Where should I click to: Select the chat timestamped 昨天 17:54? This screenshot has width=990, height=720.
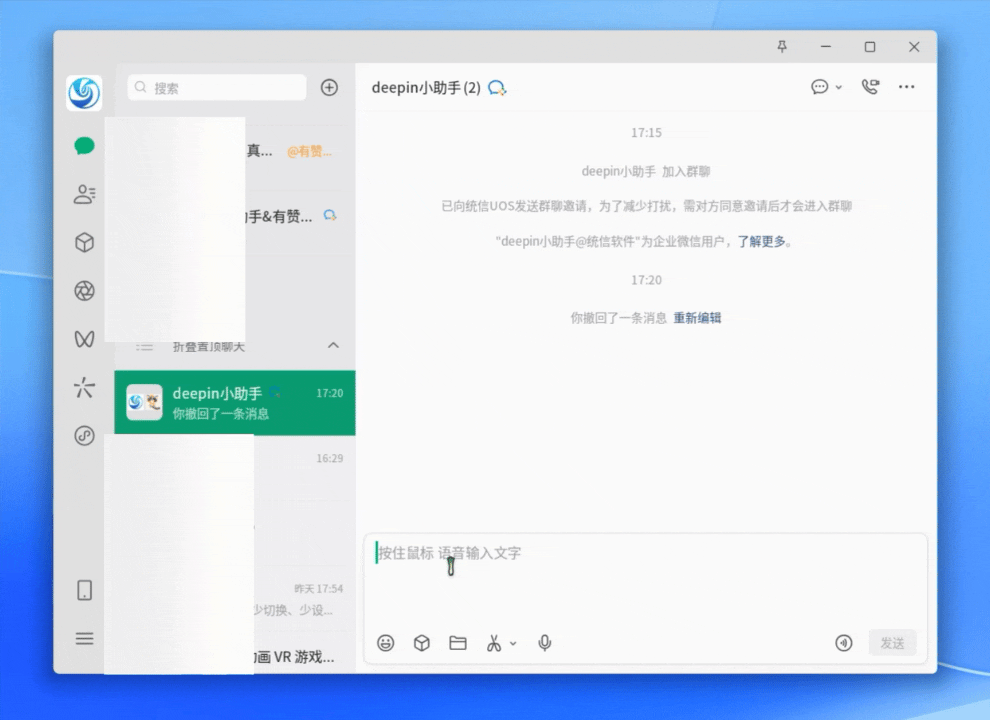pos(235,598)
